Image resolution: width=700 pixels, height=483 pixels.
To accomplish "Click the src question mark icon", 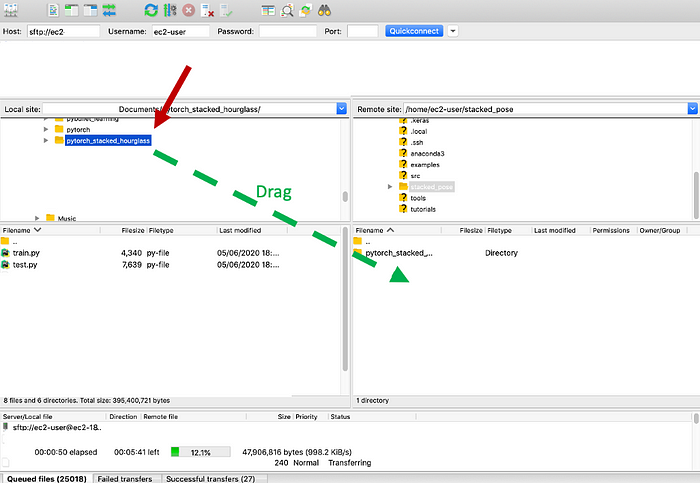I will (x=403, y=175).
